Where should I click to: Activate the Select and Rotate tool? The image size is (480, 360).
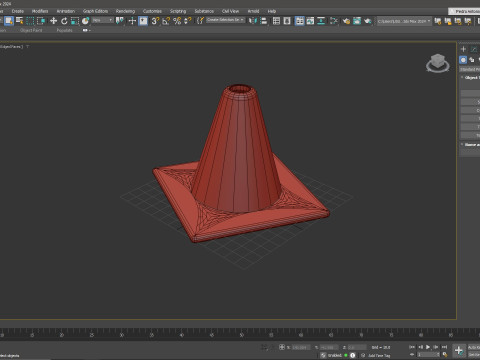[x=64, y=21]
